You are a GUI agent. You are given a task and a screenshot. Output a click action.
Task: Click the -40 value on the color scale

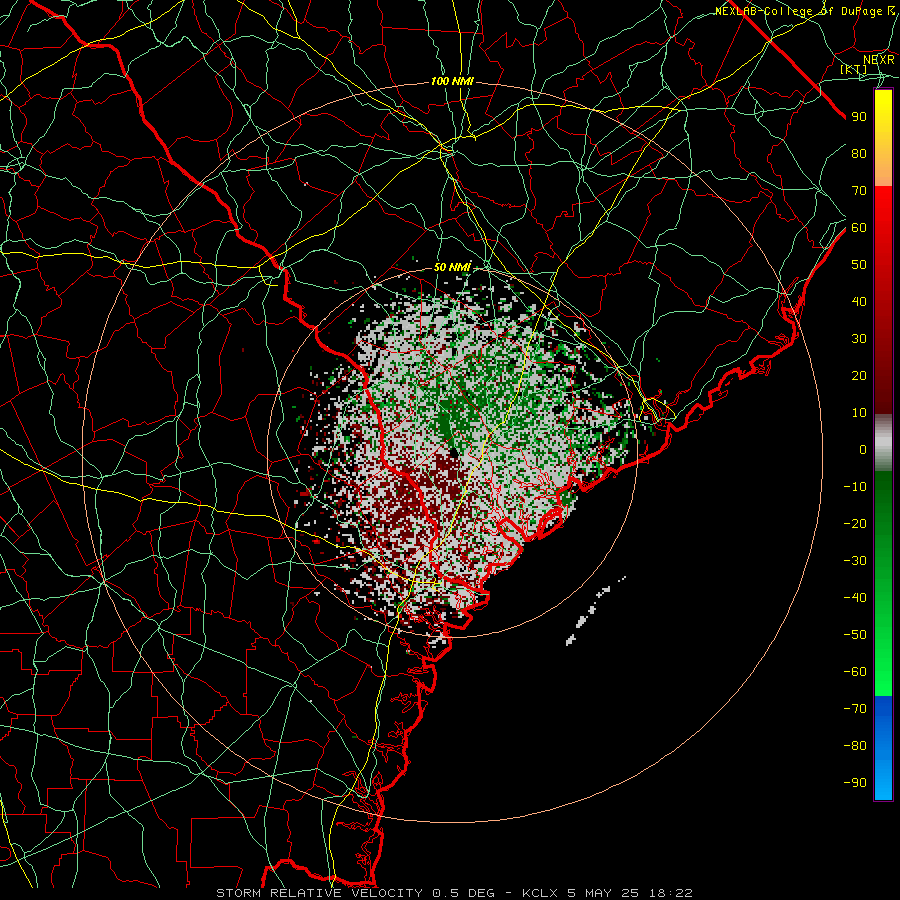click(x=855, y=598)
